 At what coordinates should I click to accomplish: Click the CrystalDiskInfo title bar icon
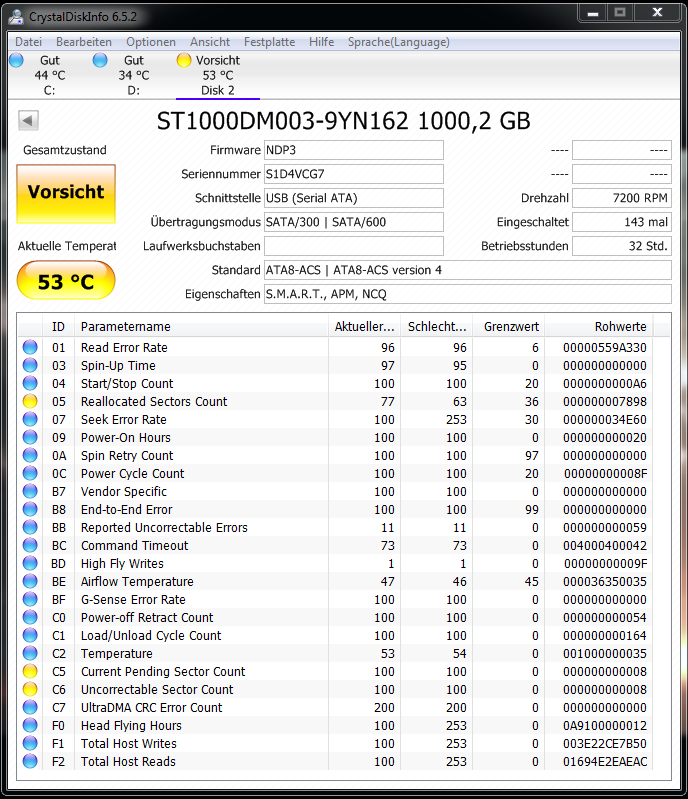coord(16,17)
